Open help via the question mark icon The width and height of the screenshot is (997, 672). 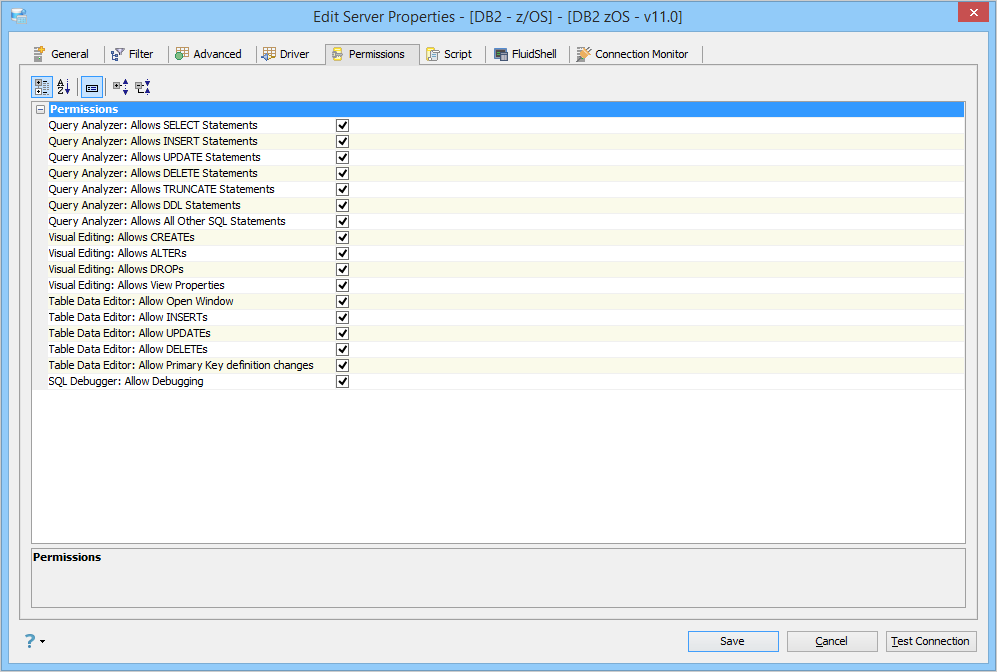[x=32, y=641]
